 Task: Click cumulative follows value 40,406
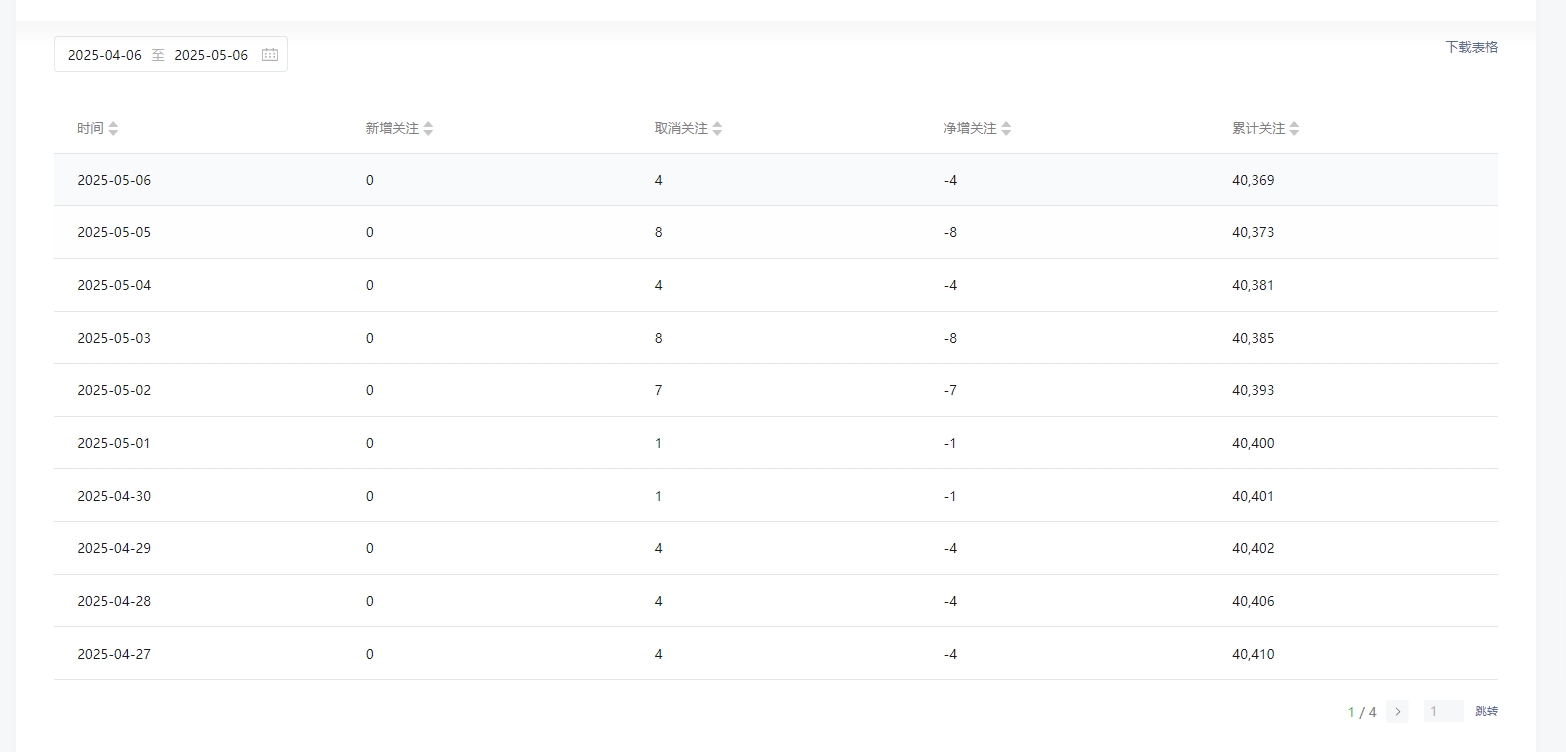point(1253,602)
